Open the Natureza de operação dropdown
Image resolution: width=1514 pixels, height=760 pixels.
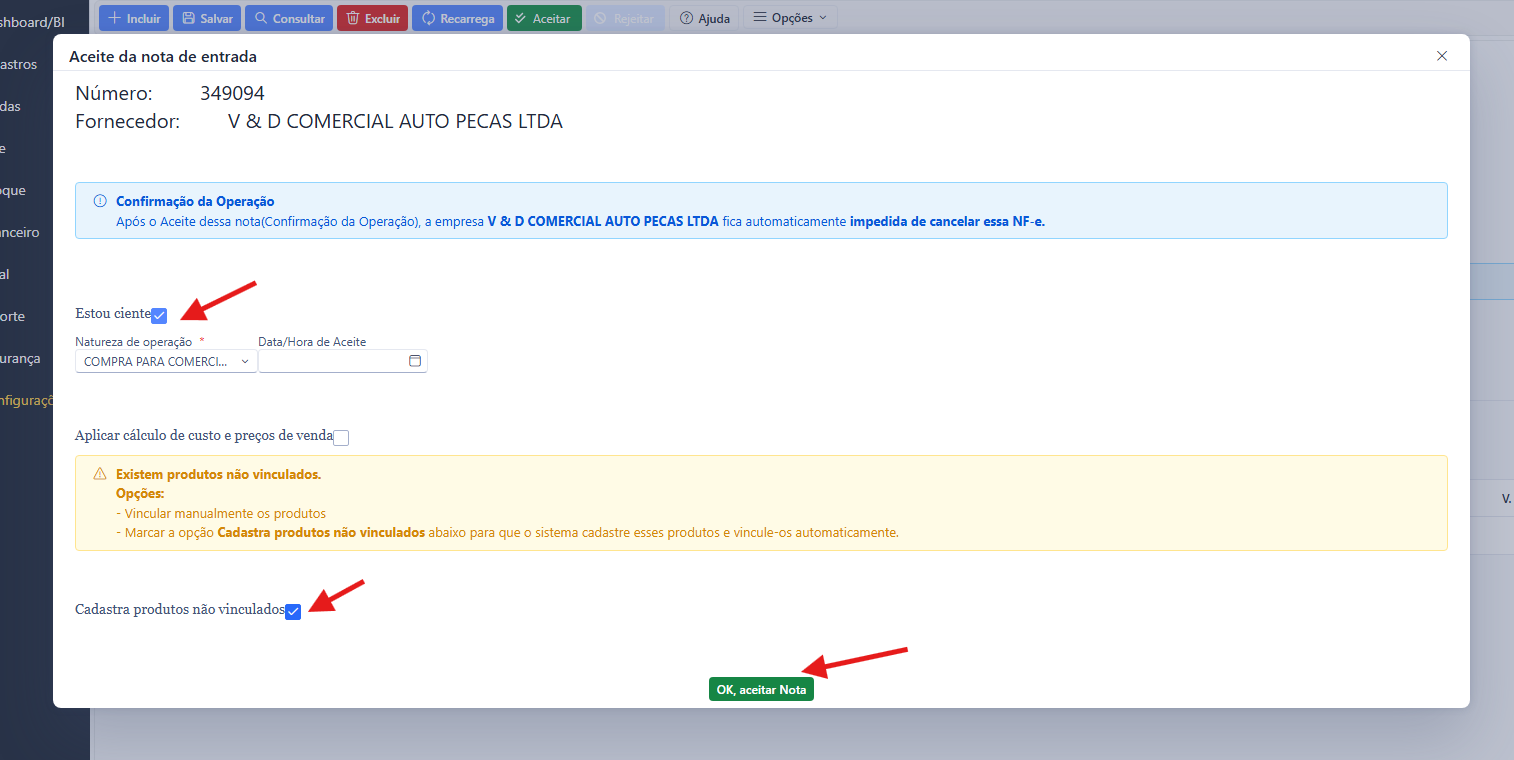166,361
